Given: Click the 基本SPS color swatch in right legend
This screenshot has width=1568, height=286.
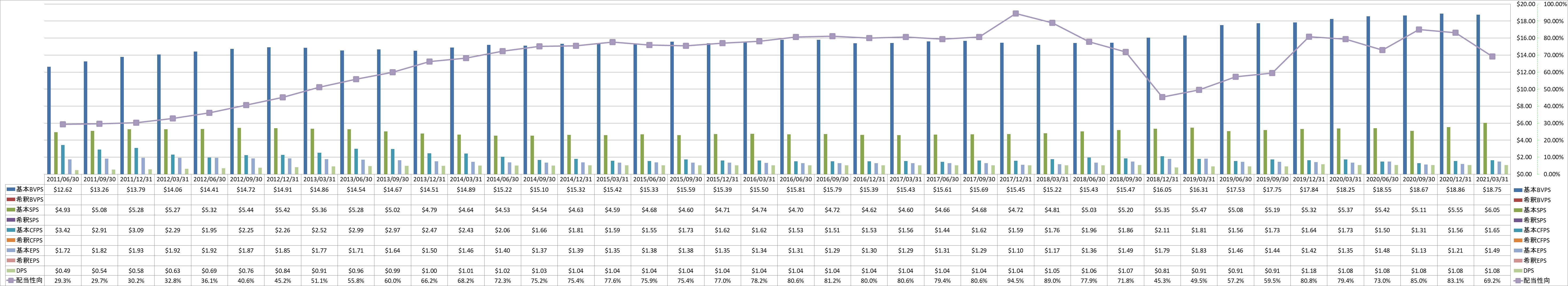Looking at the screenshot, I should [1518, 210].
